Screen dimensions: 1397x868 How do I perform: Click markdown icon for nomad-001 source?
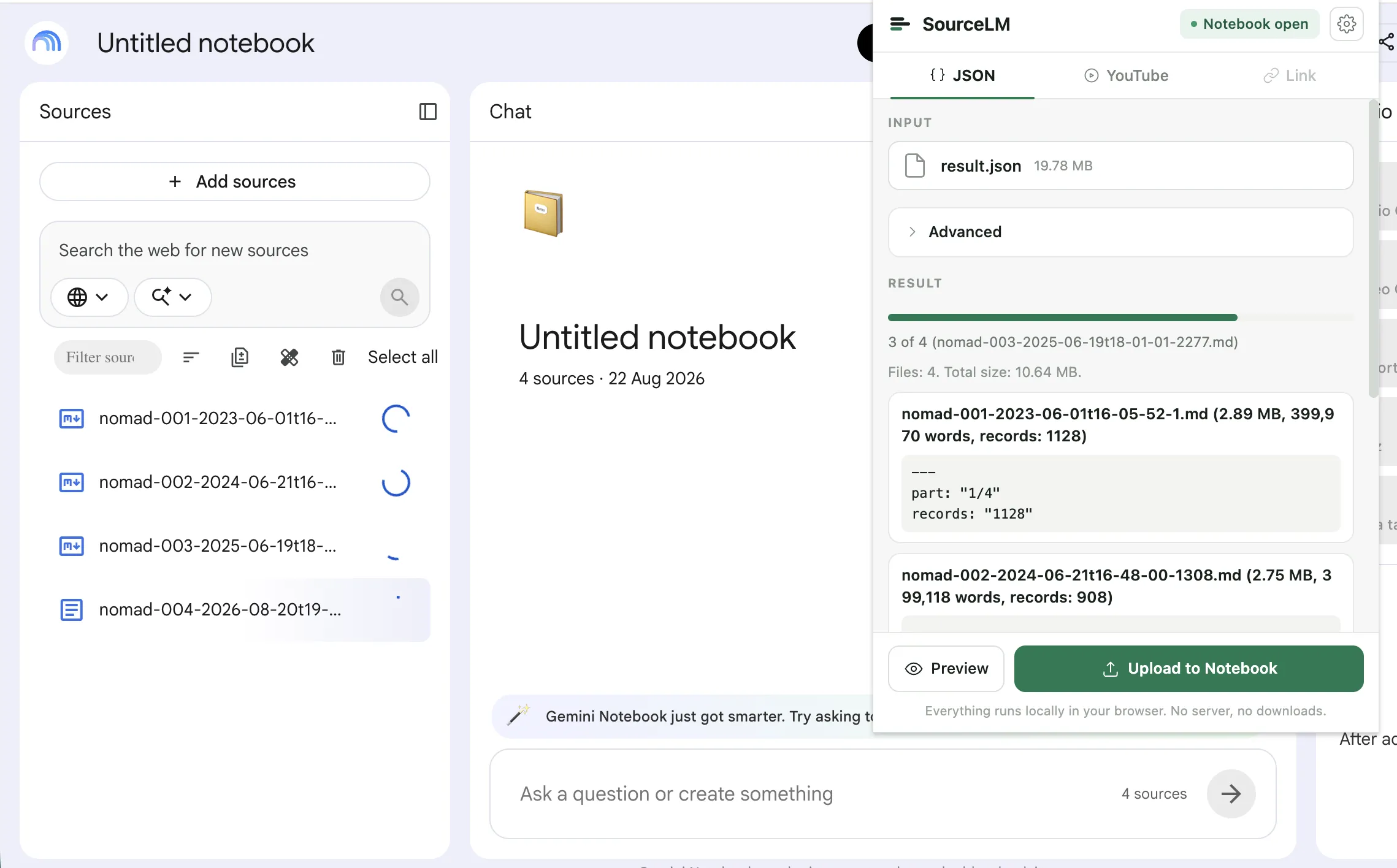(71, 419)
